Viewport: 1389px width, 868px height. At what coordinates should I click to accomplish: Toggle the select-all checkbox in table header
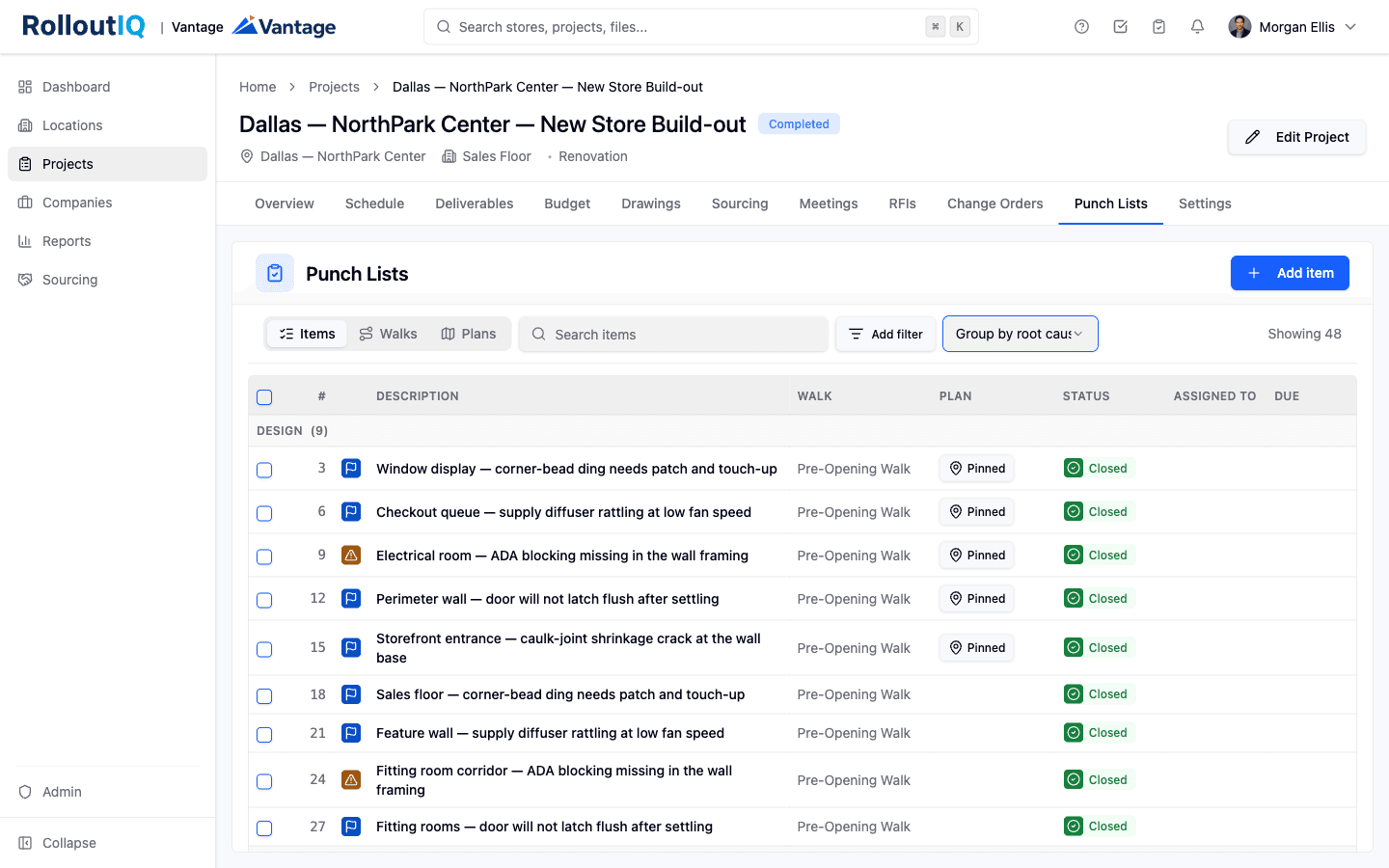point(264,397)
